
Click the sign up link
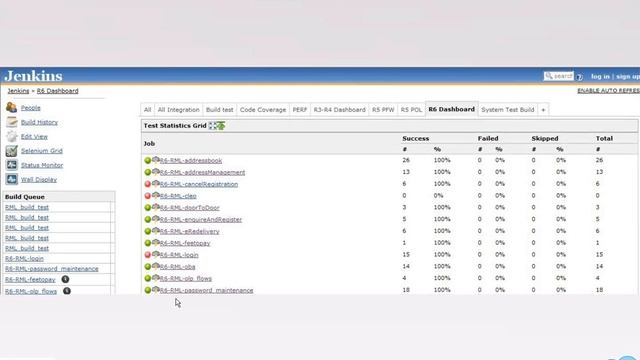pos(628,76)
